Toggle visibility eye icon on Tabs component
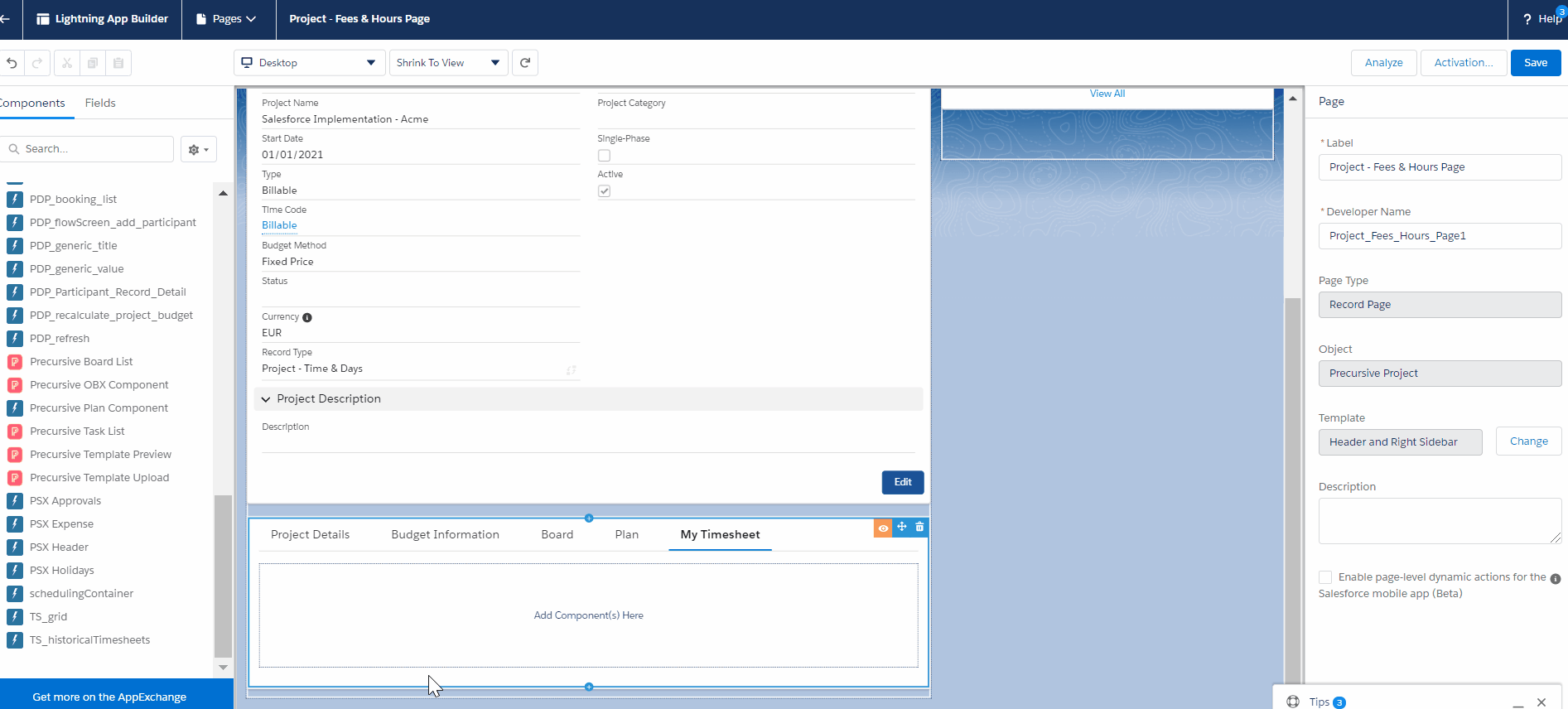Image resolution: width=1568 pixels, height=709 pixels. (x=883, y=528)
